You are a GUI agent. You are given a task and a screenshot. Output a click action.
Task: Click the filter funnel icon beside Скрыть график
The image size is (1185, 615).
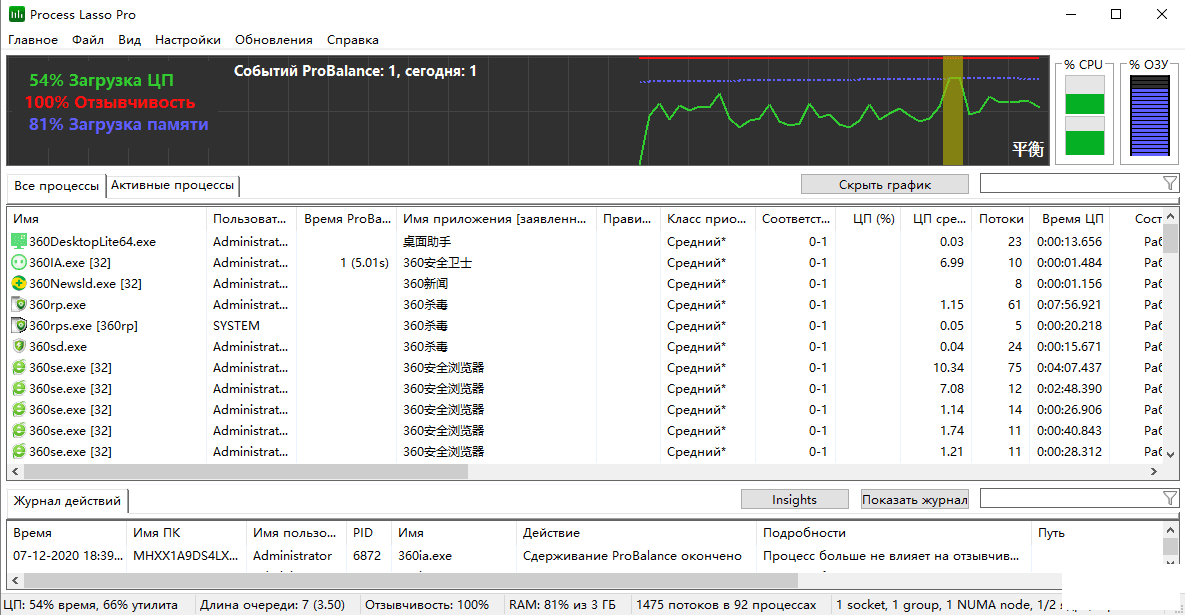click(x=1169, y=184)
